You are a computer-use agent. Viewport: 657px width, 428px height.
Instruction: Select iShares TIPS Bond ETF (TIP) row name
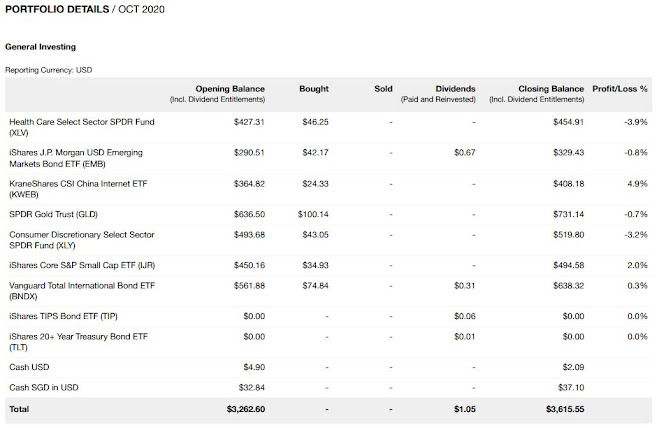click(63, 316)
